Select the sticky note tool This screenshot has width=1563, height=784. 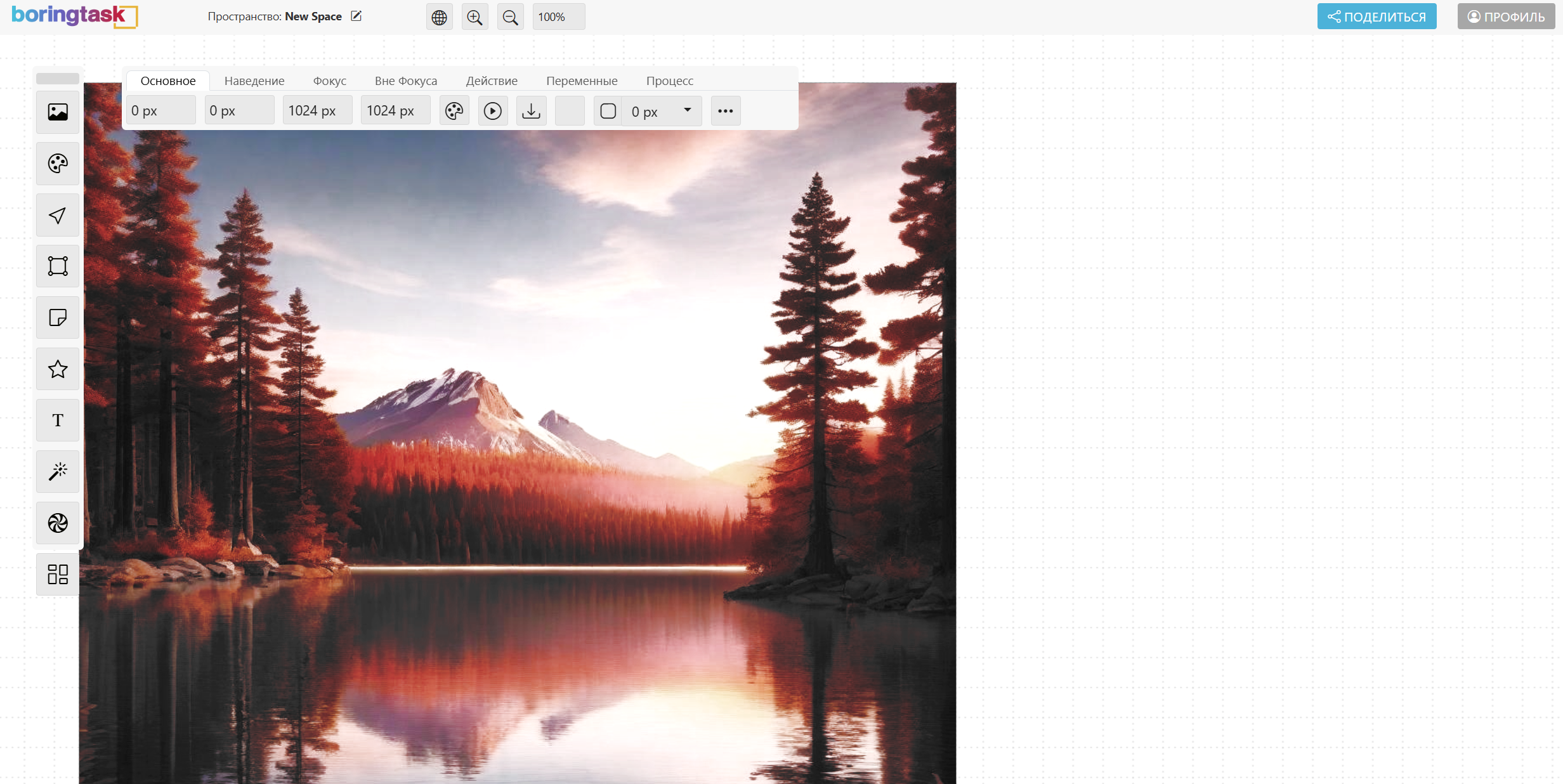58,318
